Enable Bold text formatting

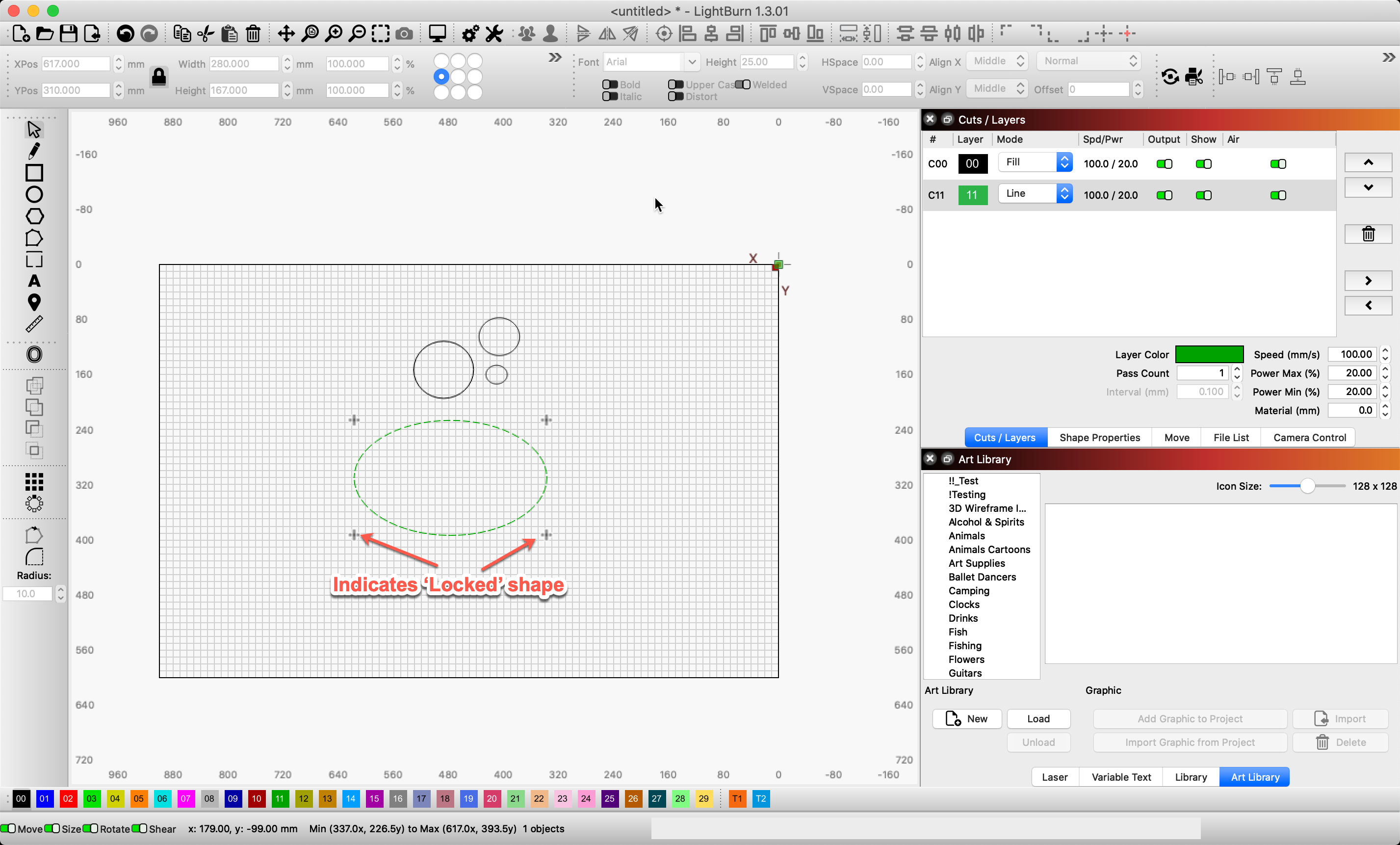pos(611,84)
